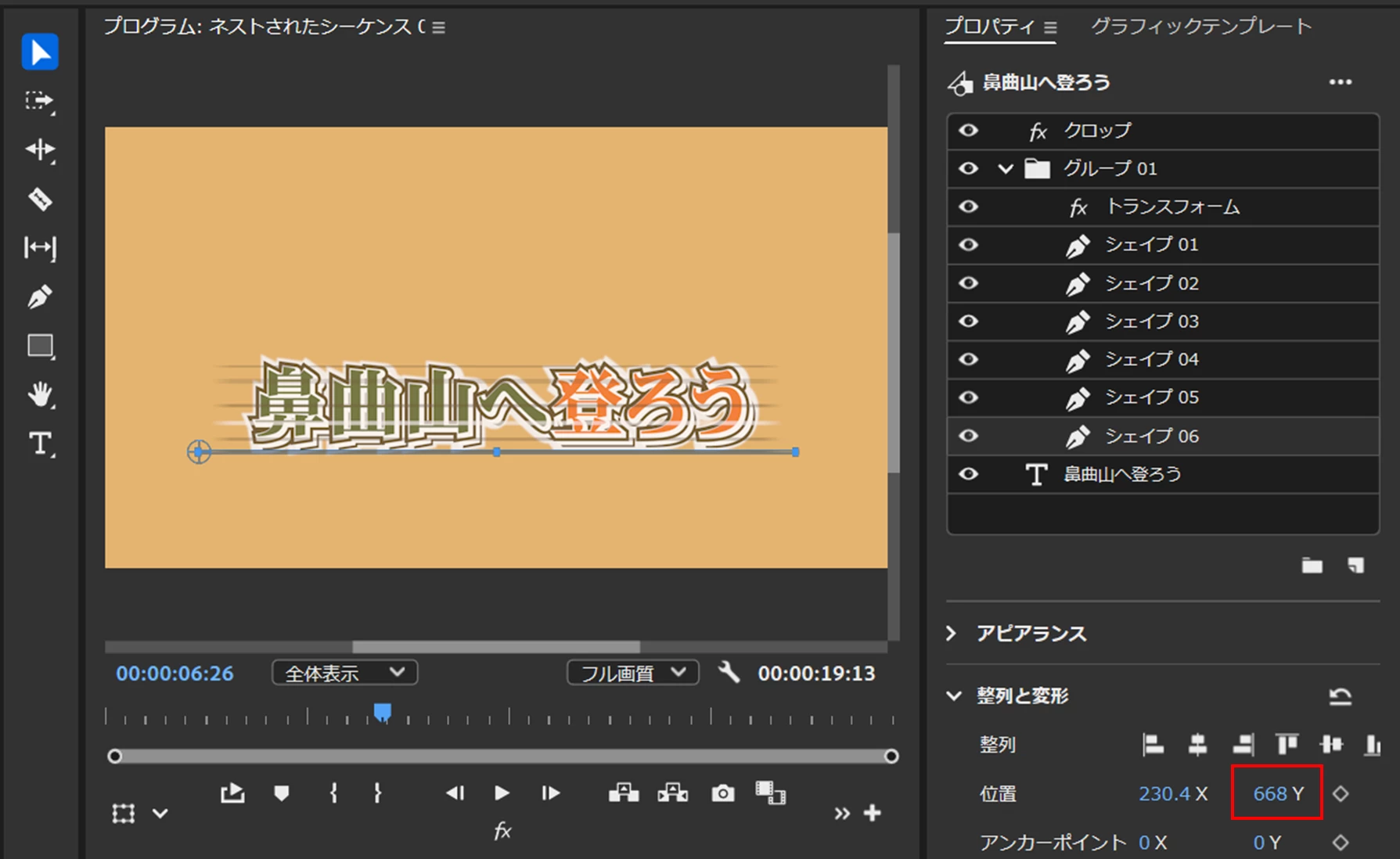Open the フル画質 resolution dropdown
Viewport: 1400px width, 859px height.
(632, 673)
